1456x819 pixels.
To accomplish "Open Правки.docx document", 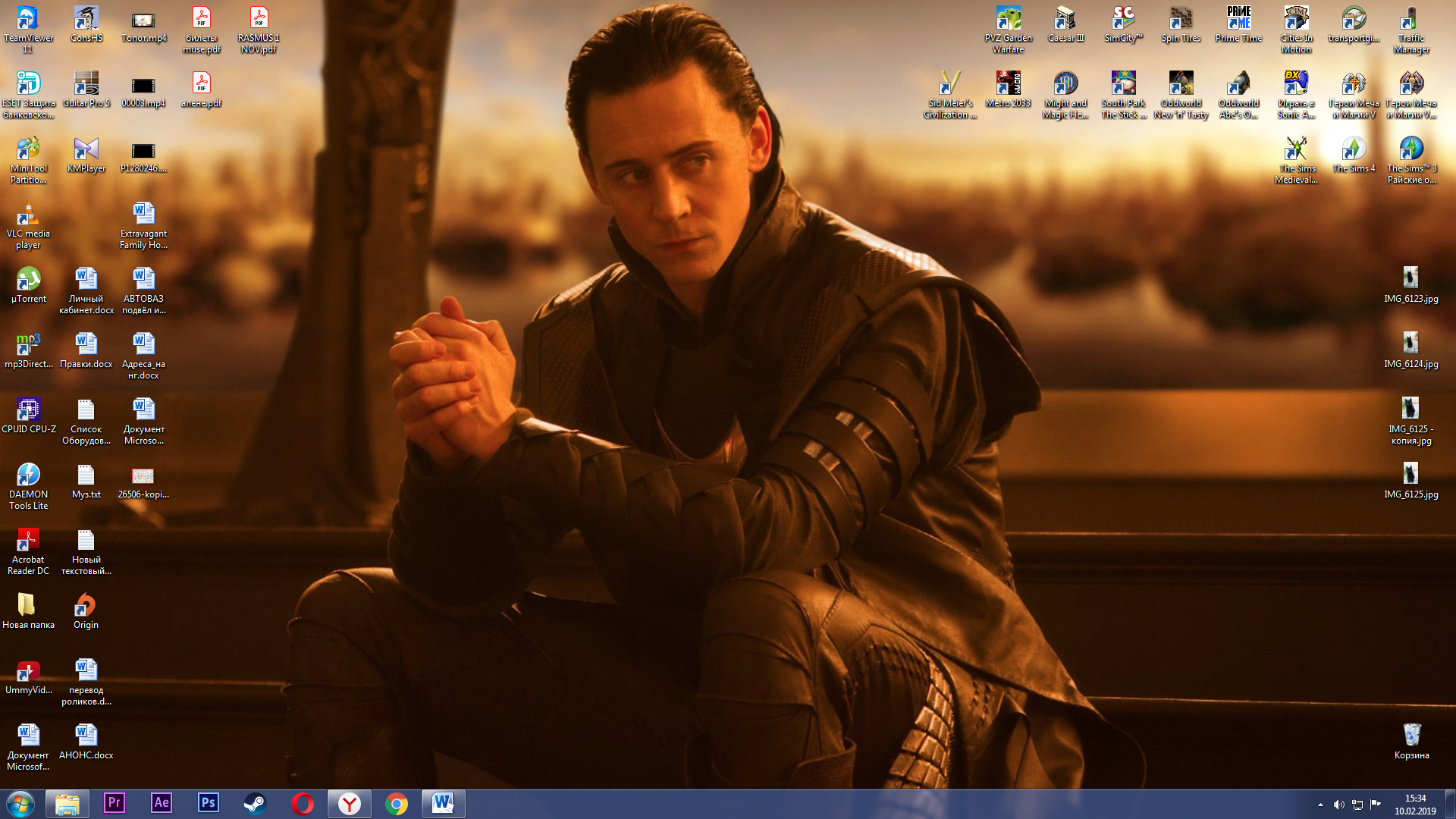I will click(x=86, y=350).
